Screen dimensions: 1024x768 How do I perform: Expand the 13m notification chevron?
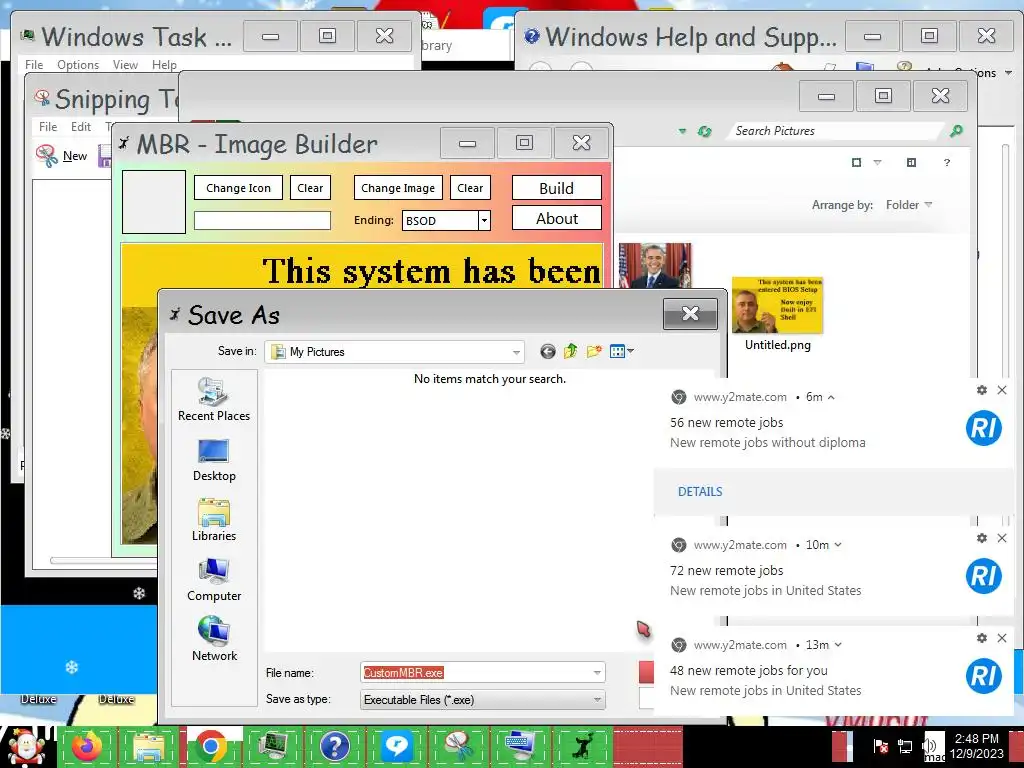[838, 645]
